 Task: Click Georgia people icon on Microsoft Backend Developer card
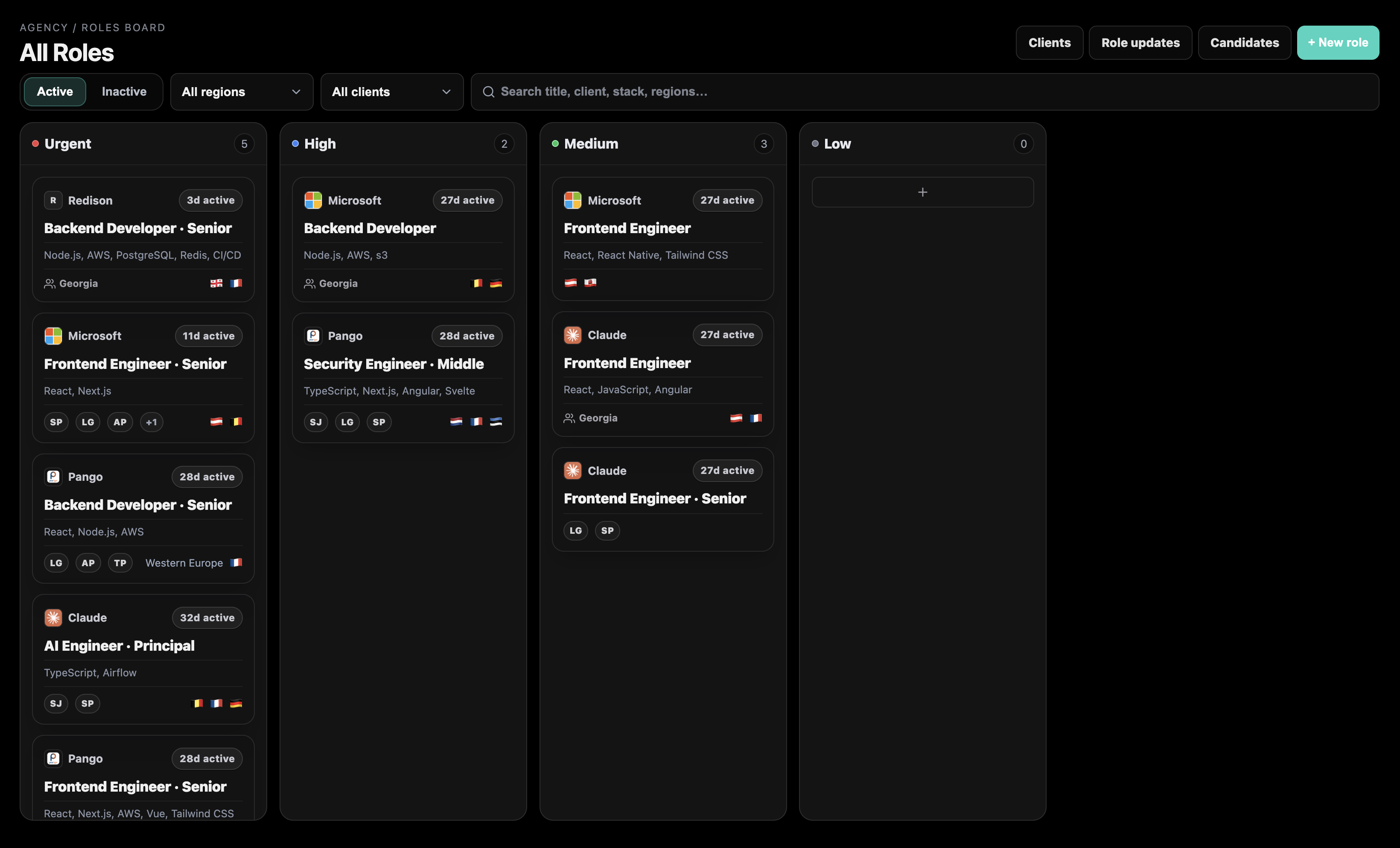[309, 284]
